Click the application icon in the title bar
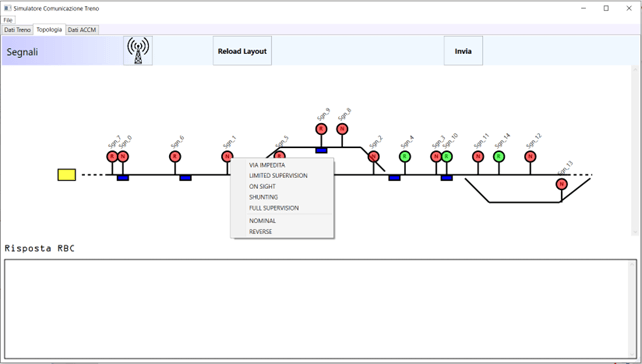The height and width of the screenshot is (364, 642). click(x=7, y=8)
